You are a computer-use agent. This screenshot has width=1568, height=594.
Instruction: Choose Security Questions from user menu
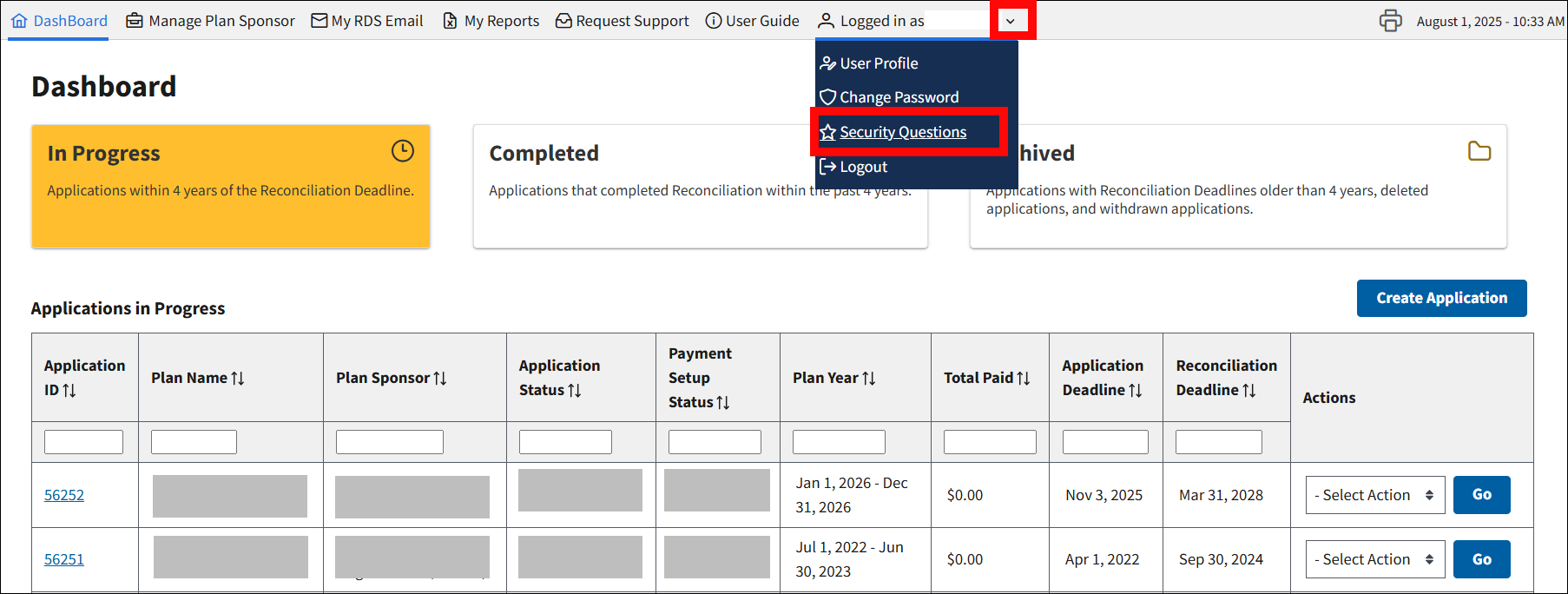tap(902, 132)
